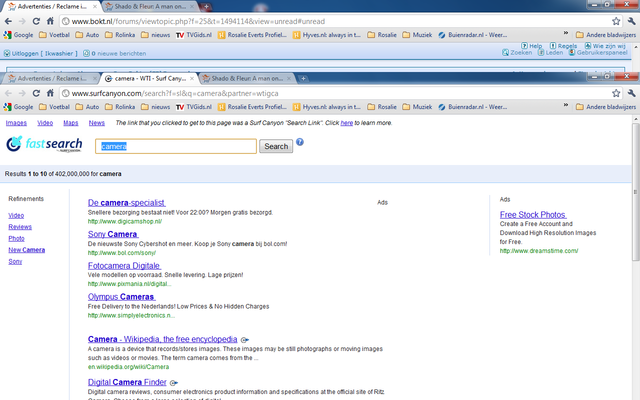
Task: Open wrench settings menu in front browser window
Action: click(631, 93)
